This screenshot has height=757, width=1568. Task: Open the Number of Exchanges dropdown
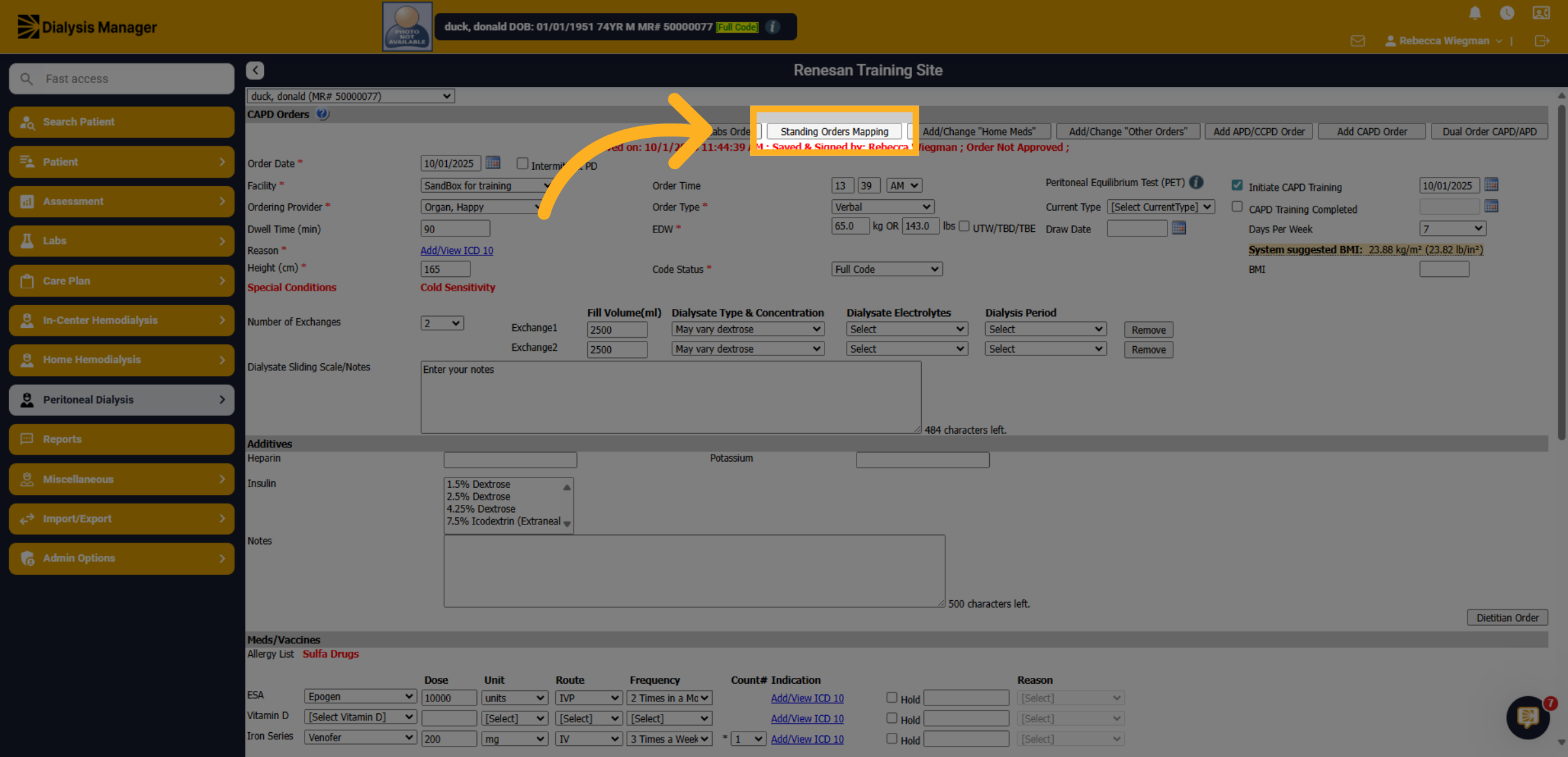point(442,323)
